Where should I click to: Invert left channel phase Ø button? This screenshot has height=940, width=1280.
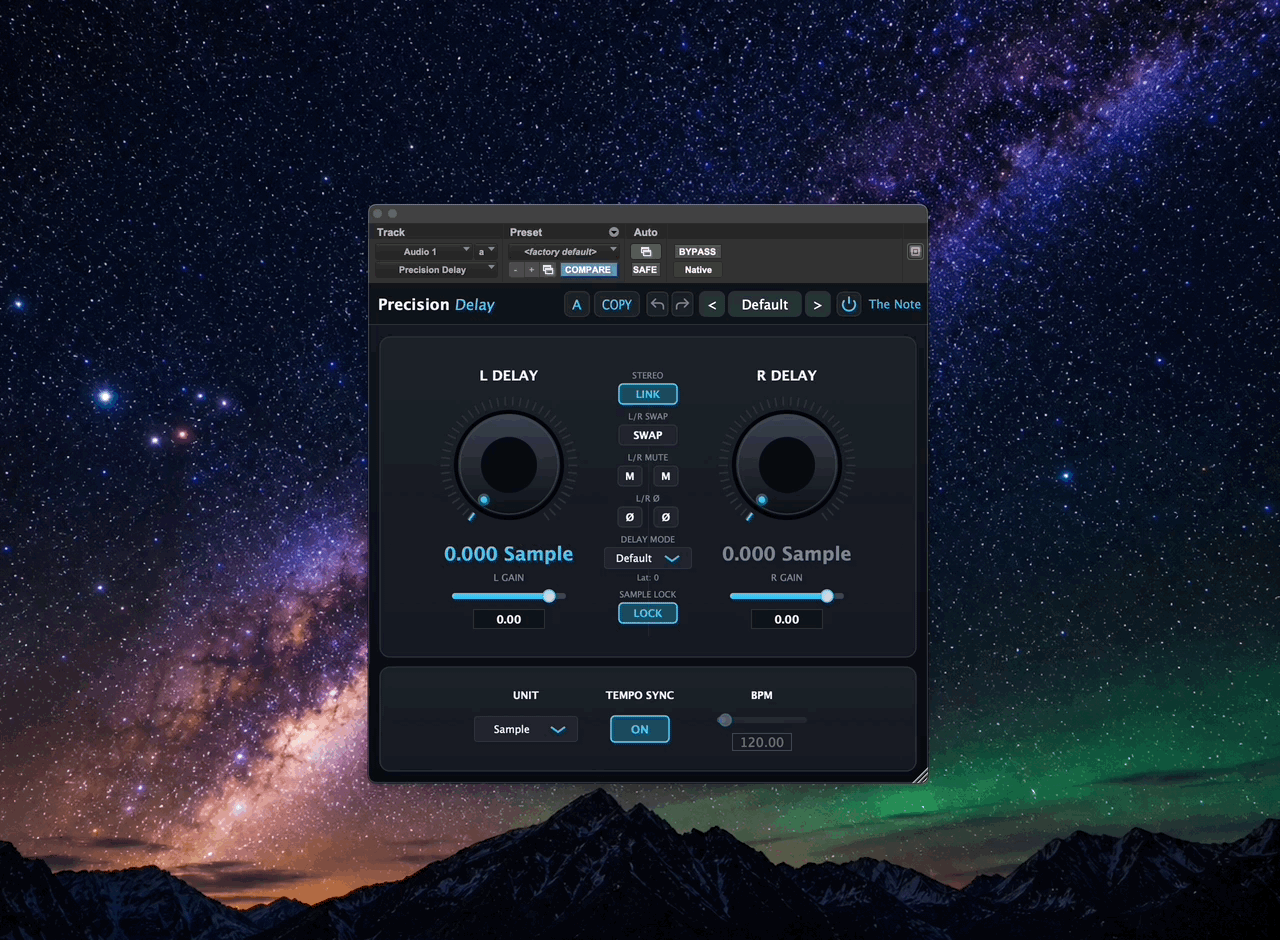(630, 517)
